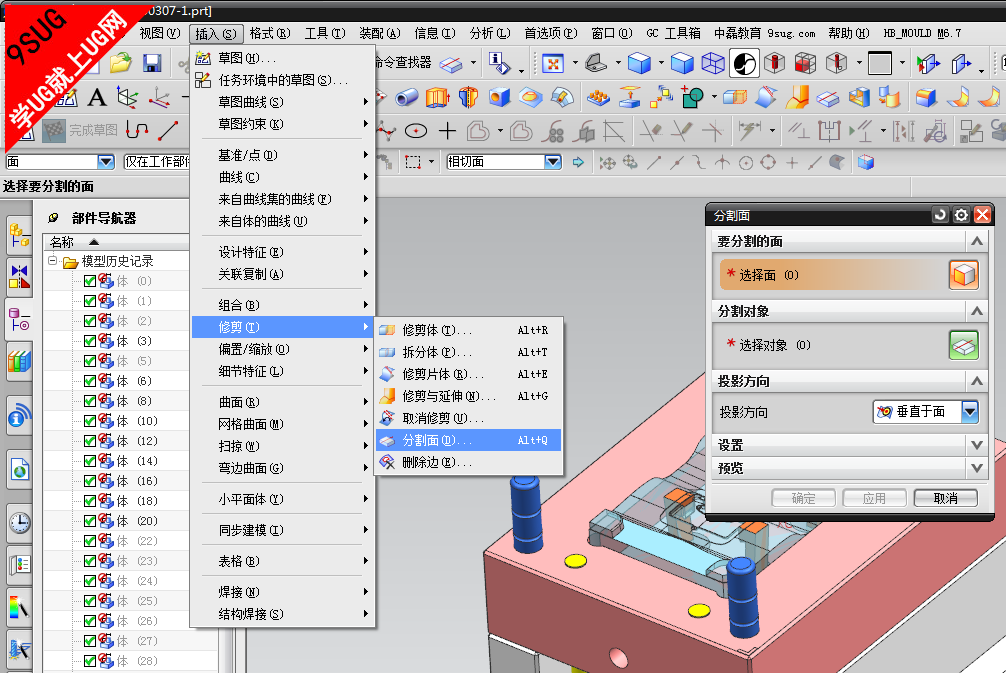
Task: Click the 选择面 (0) selection field
Action: point(833,275)
